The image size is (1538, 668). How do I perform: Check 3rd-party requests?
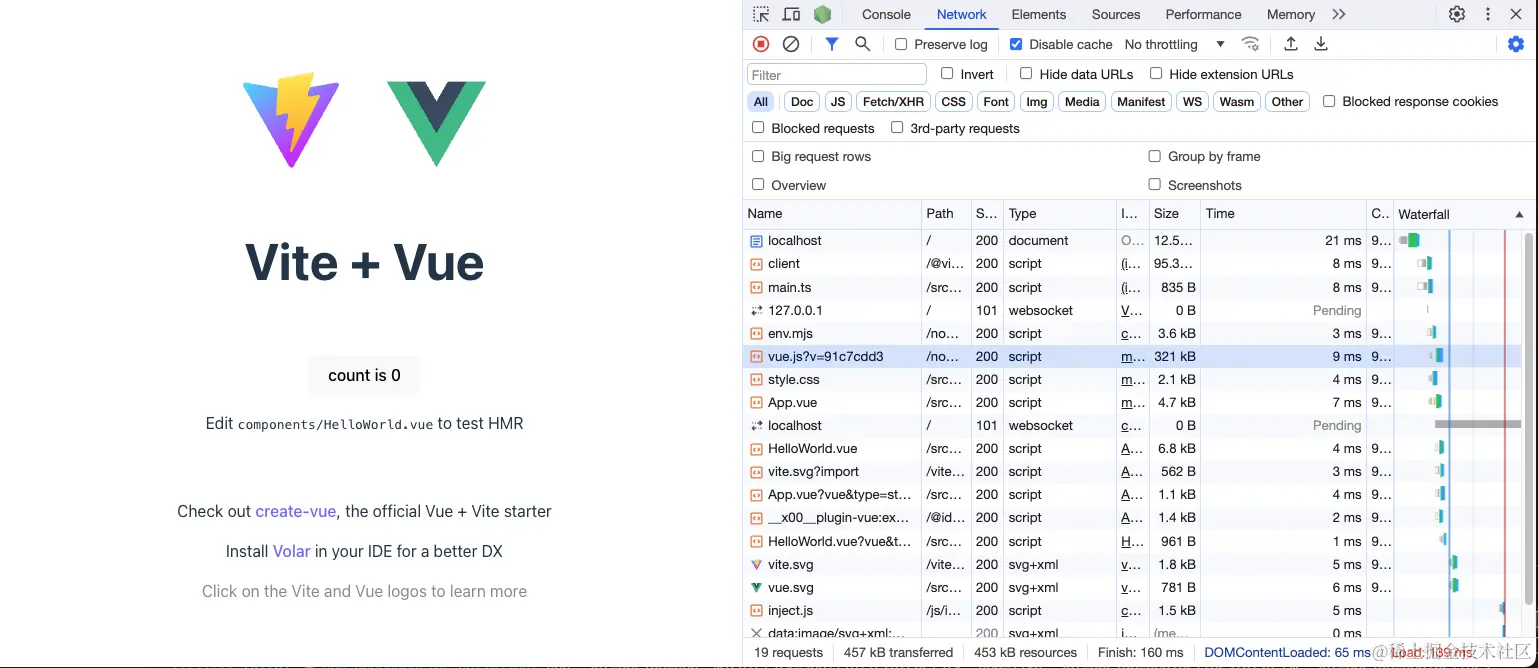pyautogui.click(x=897, y=127)
